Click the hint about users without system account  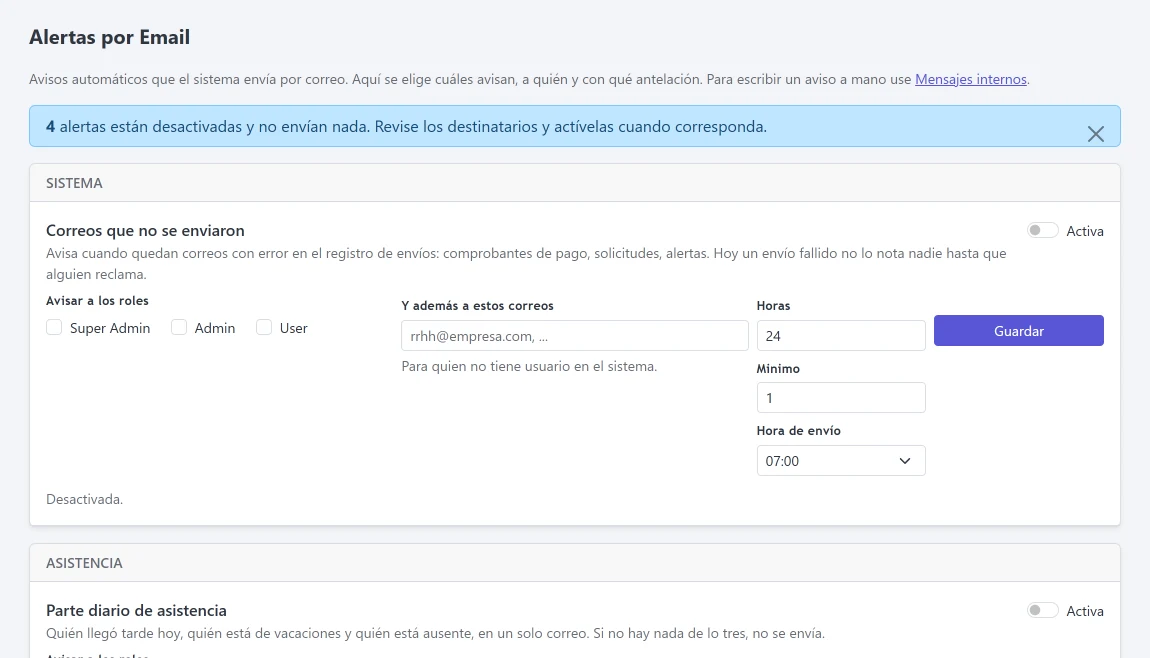529,366
